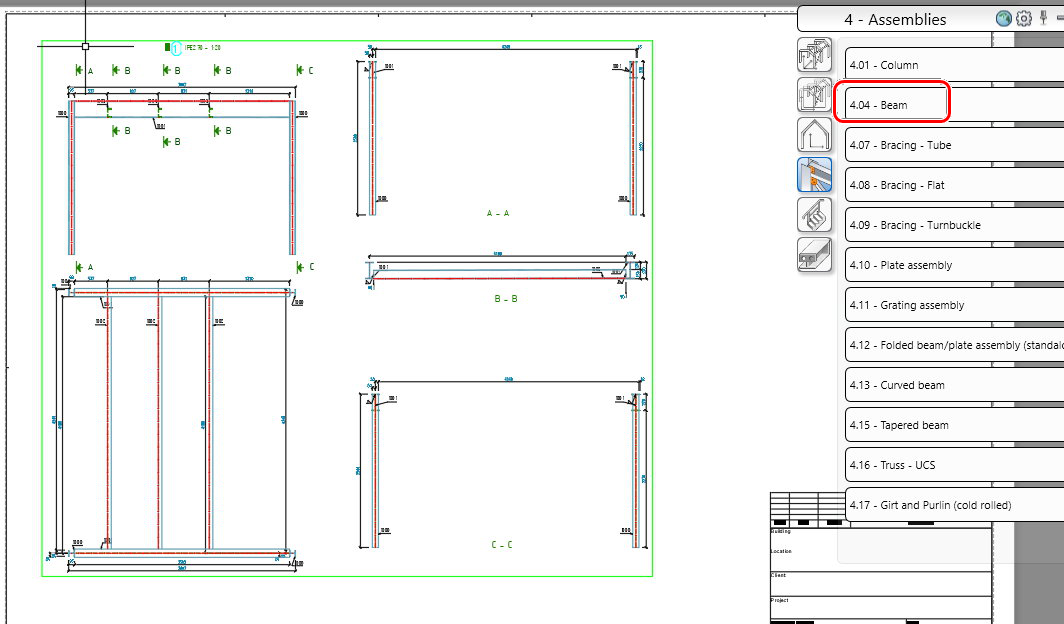Open the globe help icon
Screen dimensions: 1064x624
(x=1002, y=18)
